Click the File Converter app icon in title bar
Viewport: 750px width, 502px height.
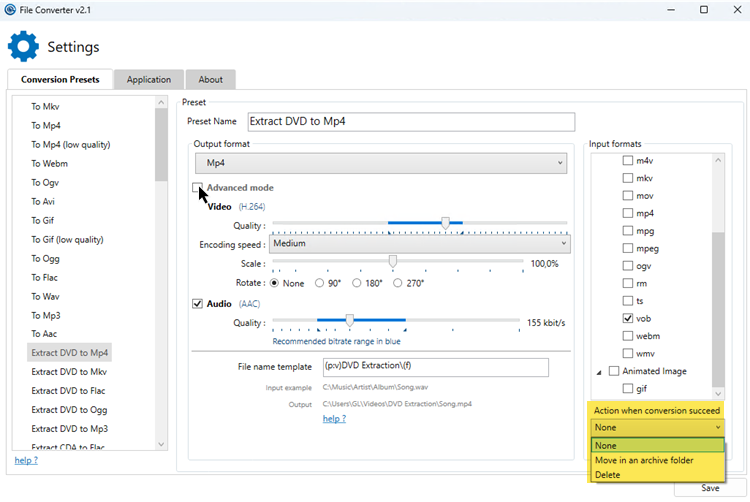[x=11, y=9]
